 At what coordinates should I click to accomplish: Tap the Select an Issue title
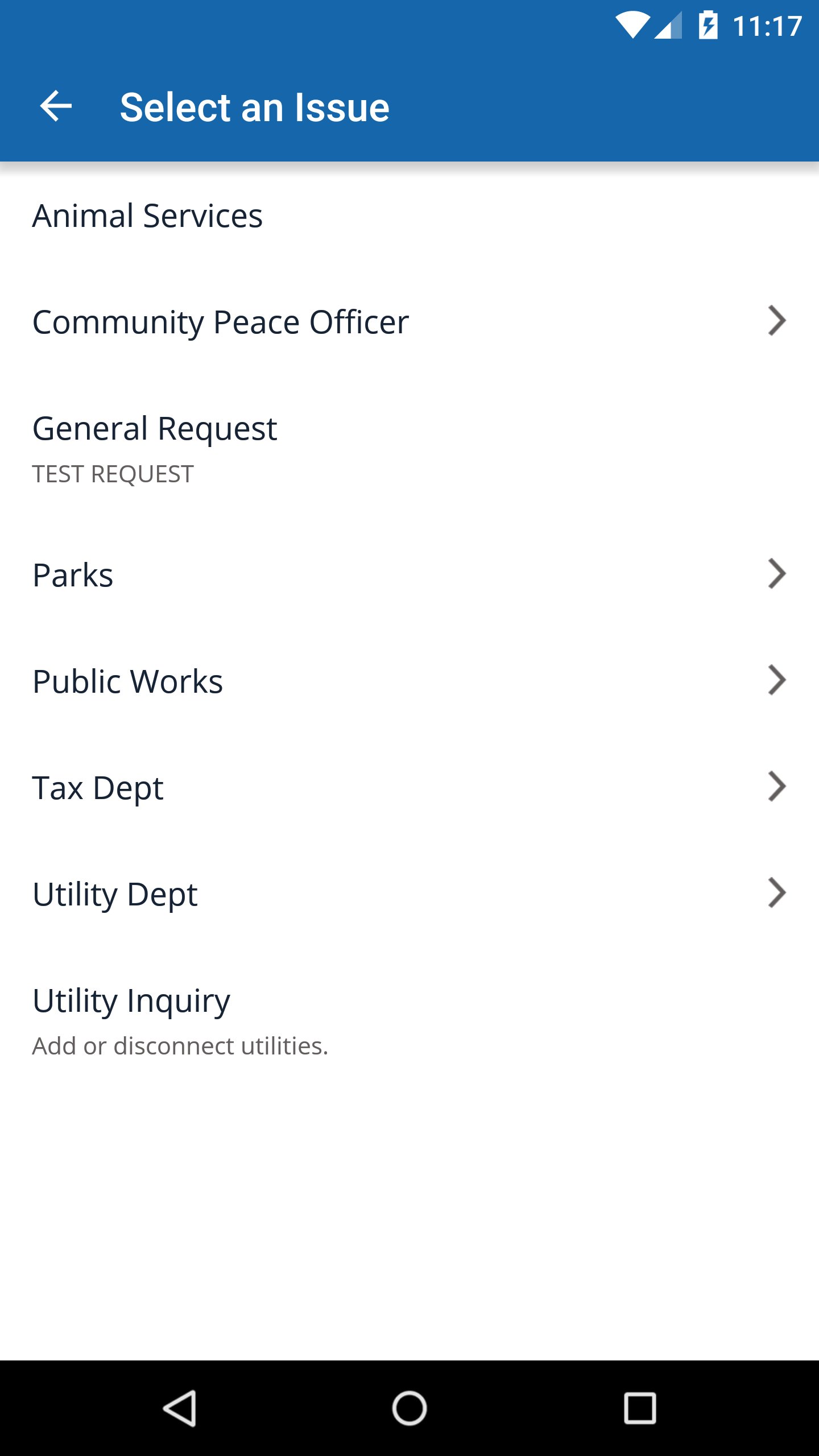(255, 107)
